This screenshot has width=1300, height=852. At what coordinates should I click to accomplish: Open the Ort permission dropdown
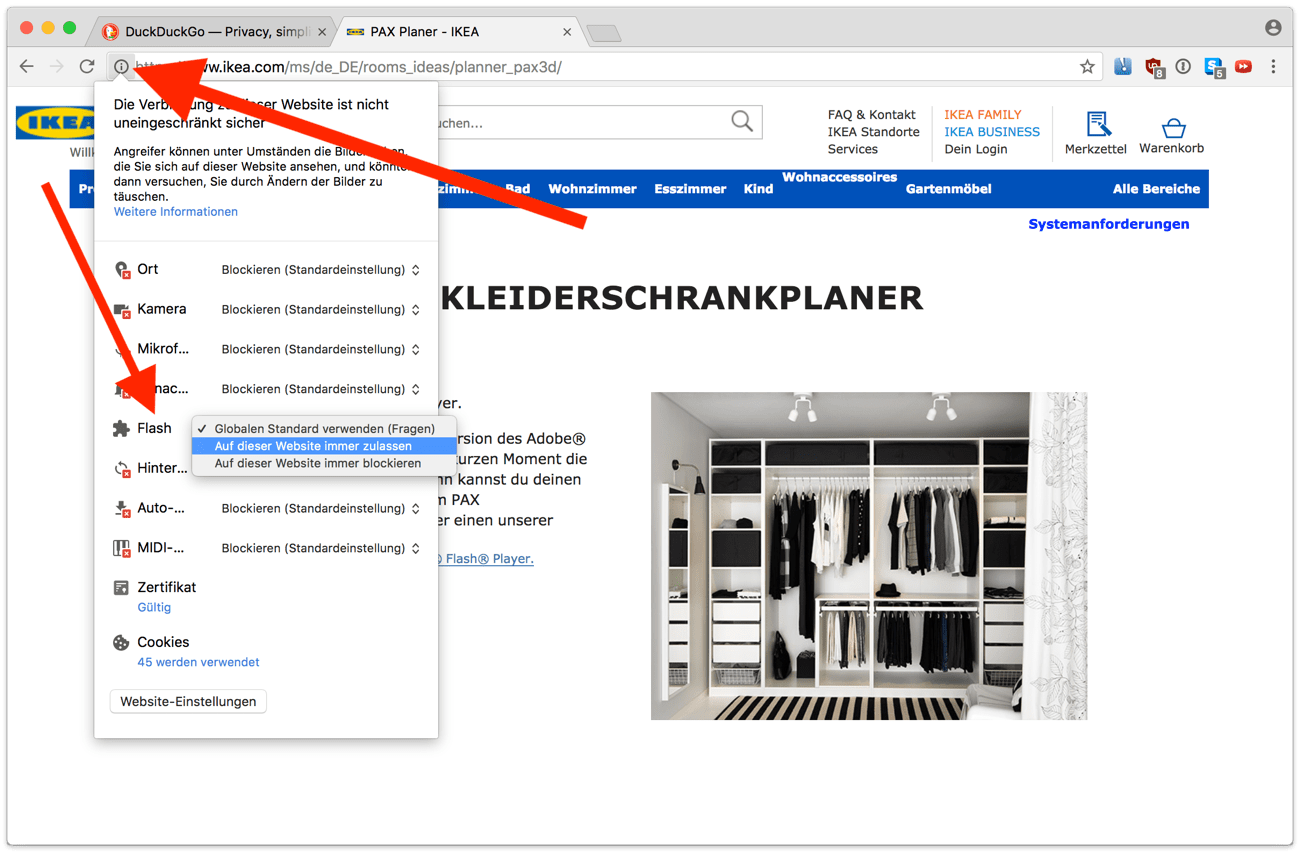click(x=320, y=270)
